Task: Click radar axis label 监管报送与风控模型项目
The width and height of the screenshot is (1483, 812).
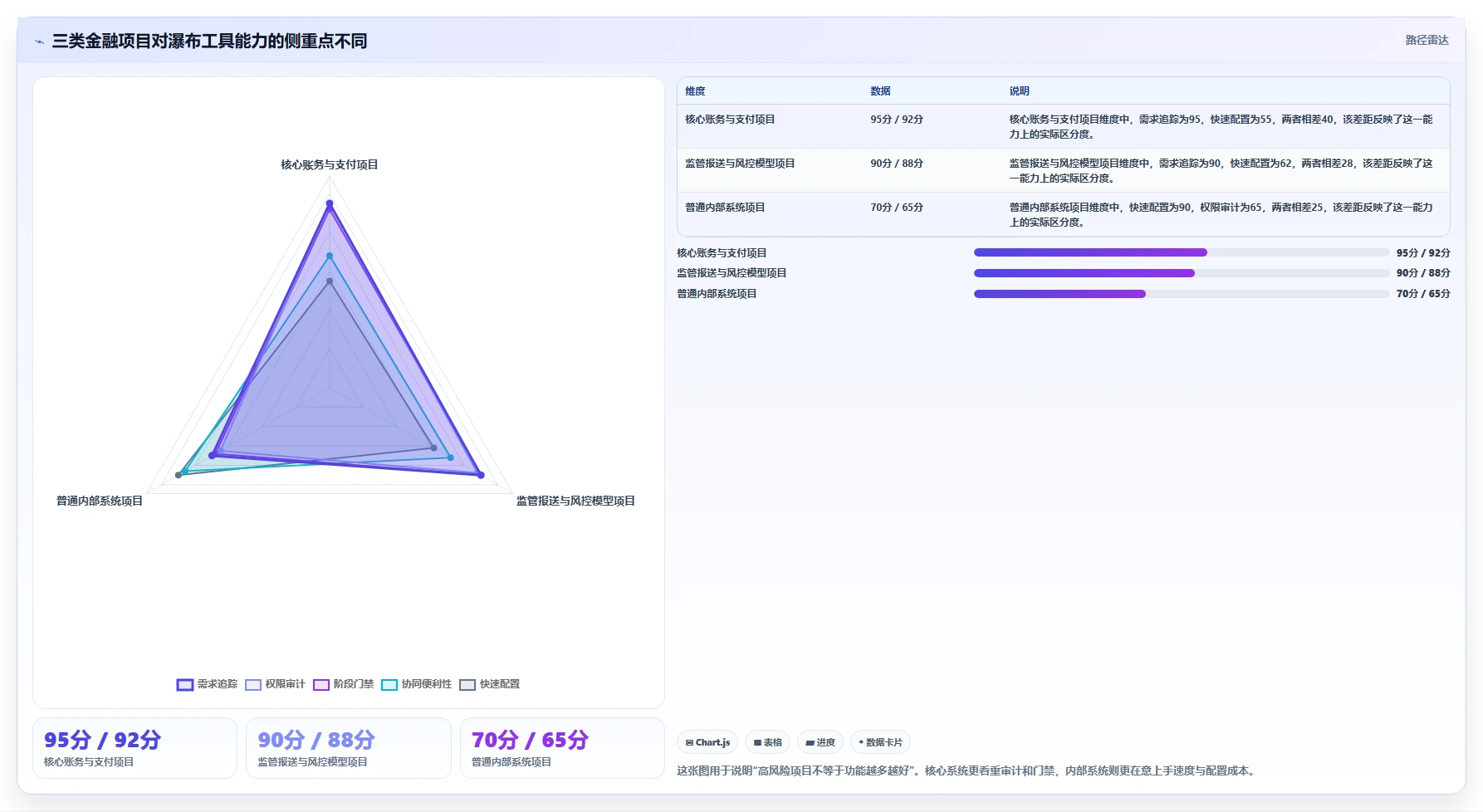Action: [575, 501]
